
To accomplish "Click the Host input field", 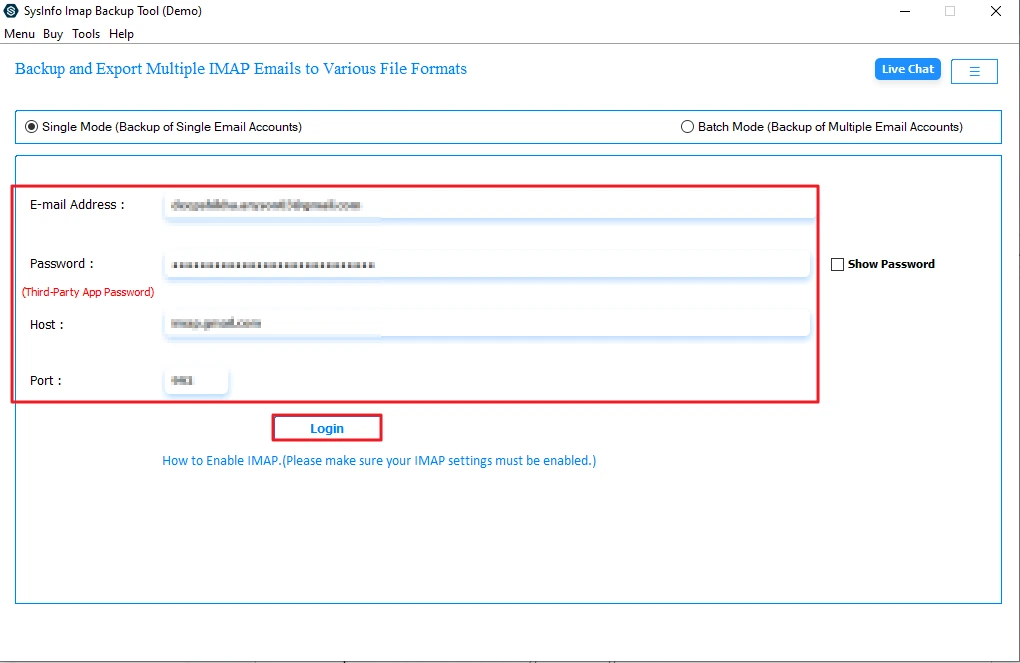I will pyautogui.click(x=480, y=322).
